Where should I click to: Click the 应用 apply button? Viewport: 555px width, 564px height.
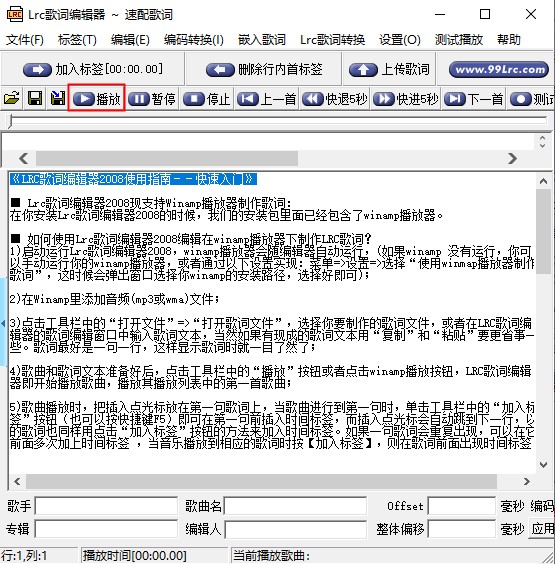tap(542, 529)
